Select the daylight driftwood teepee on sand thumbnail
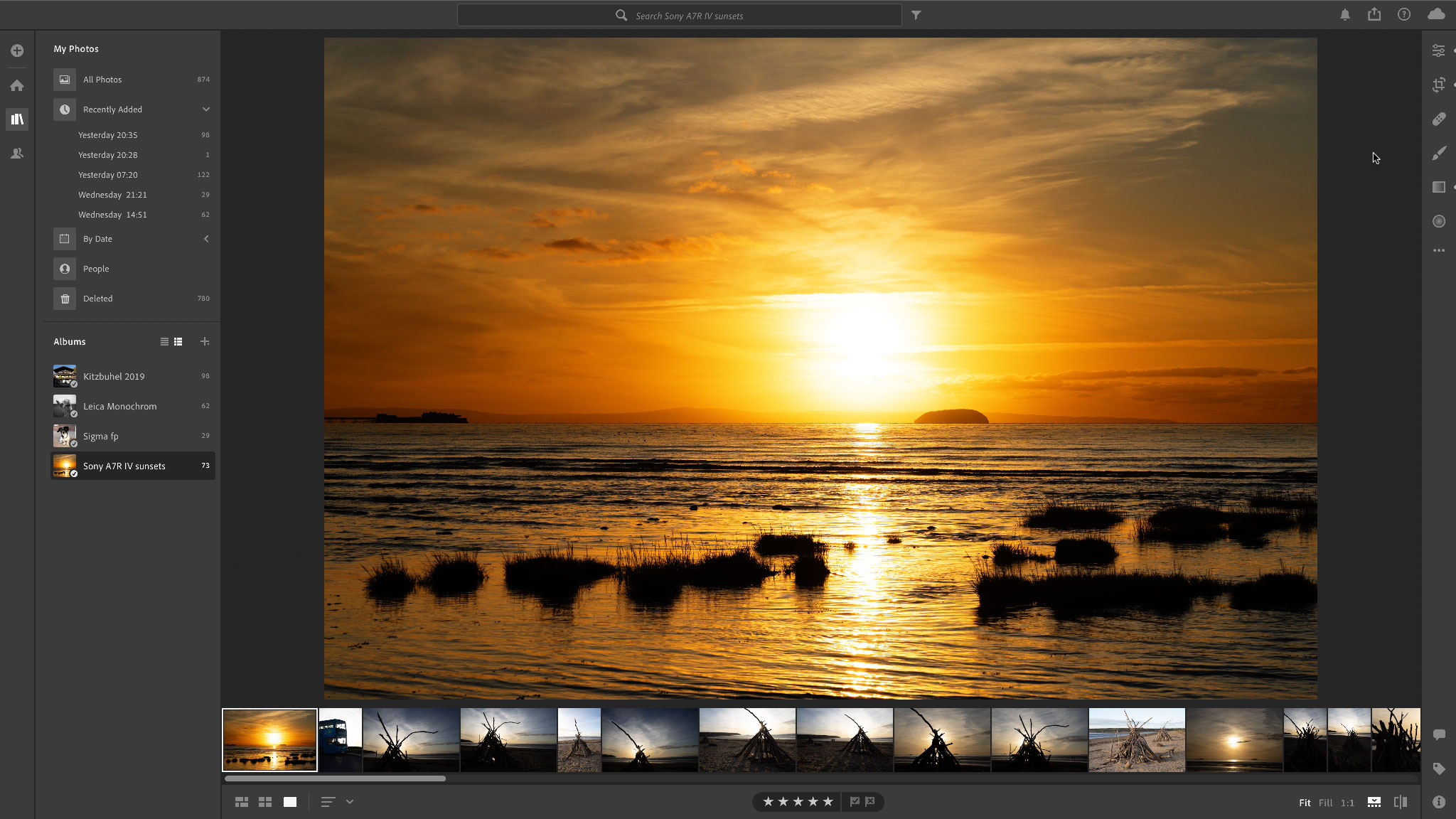The width and height of the screenshot is (1456, 819). [1137, 739]
